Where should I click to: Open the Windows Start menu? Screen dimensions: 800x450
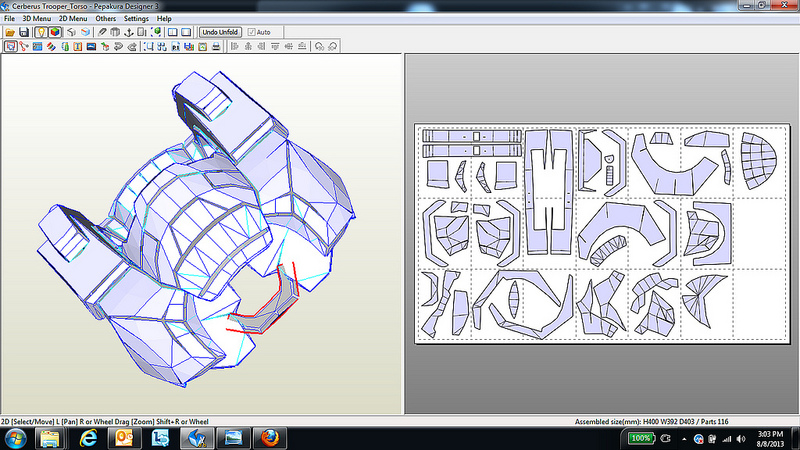(15, 438)
